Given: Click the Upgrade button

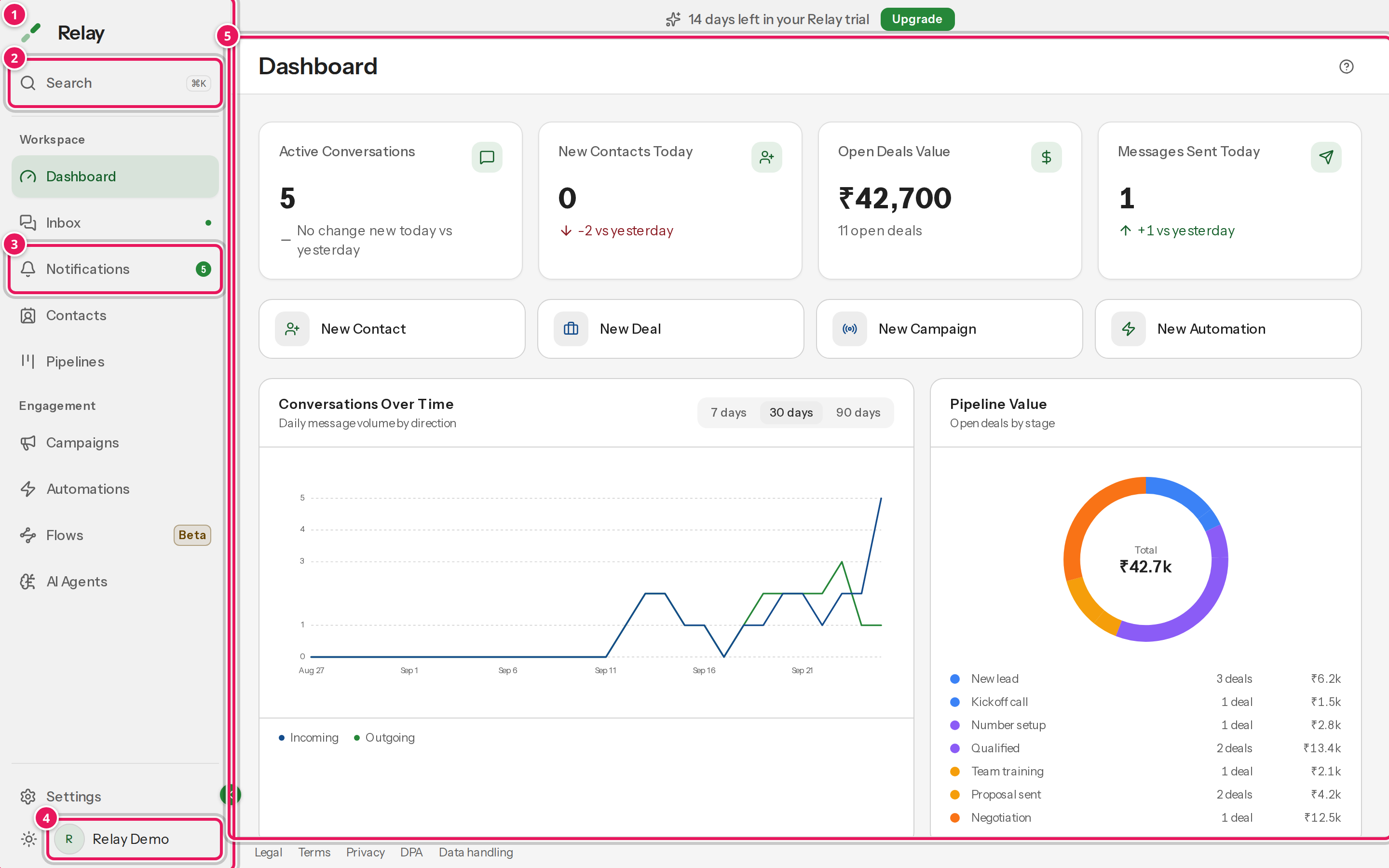Looking at the screenshot, I should tap(917, 19).
